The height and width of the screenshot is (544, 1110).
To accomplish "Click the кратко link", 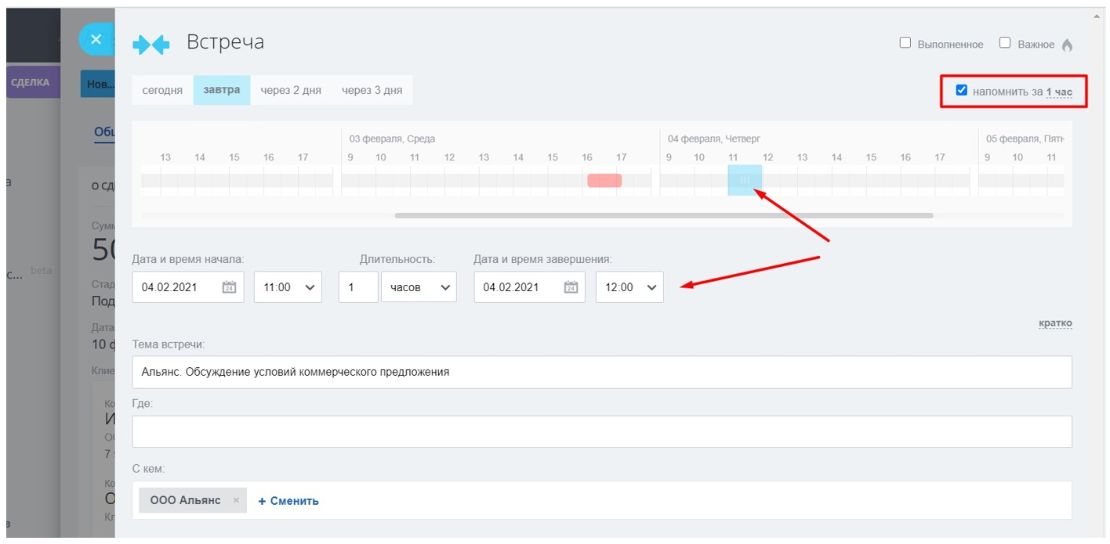I will pos(1055,323).
